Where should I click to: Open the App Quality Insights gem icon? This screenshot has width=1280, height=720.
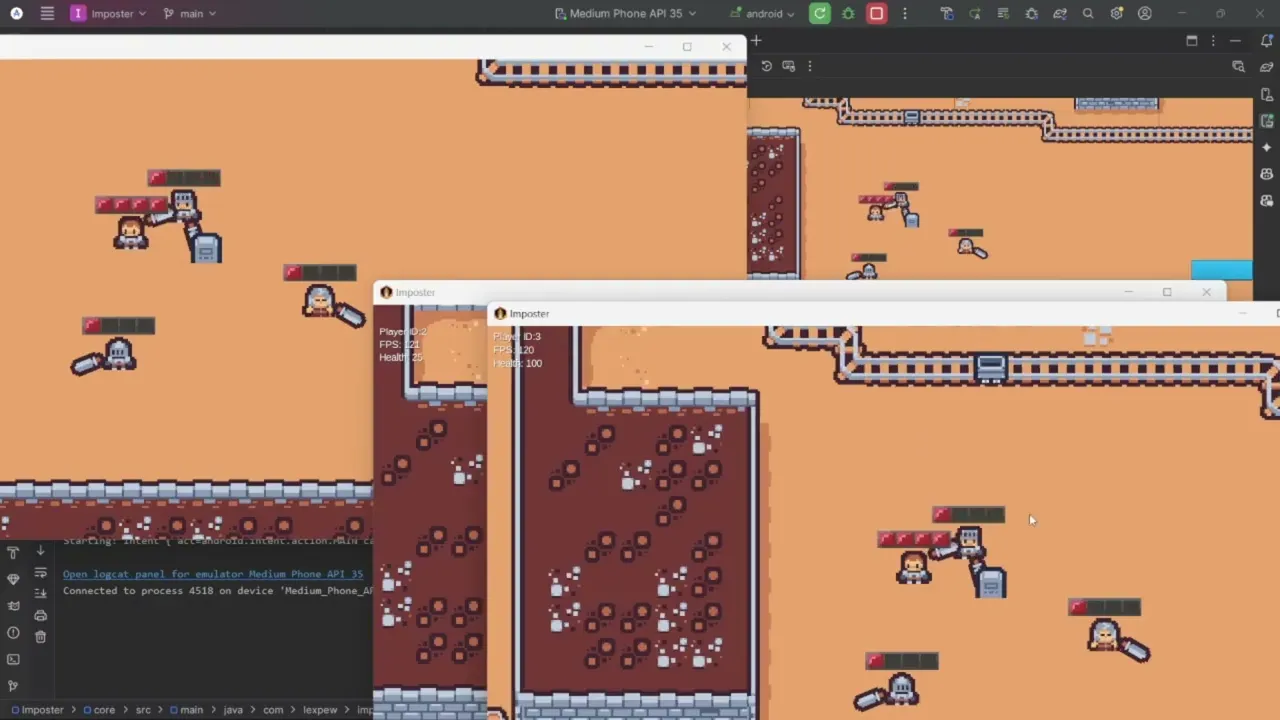tap(13, 579)
